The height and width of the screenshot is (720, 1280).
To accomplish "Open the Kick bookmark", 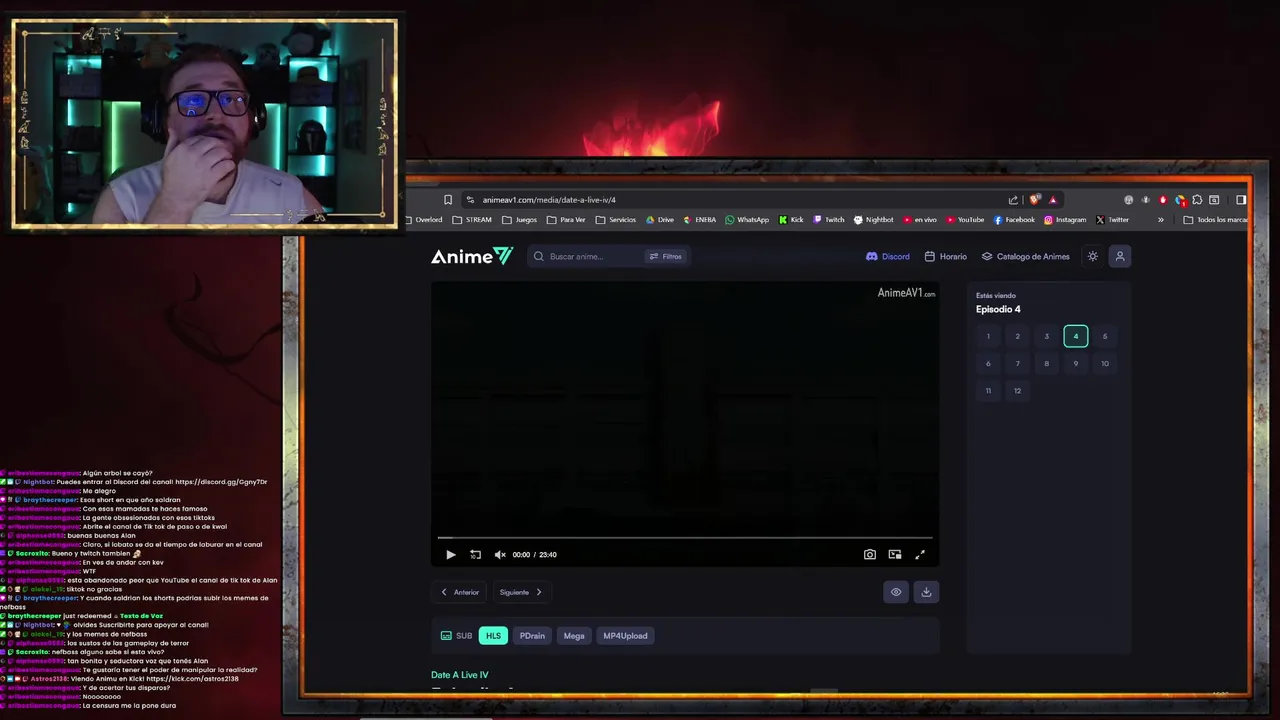I will [790, 220].
